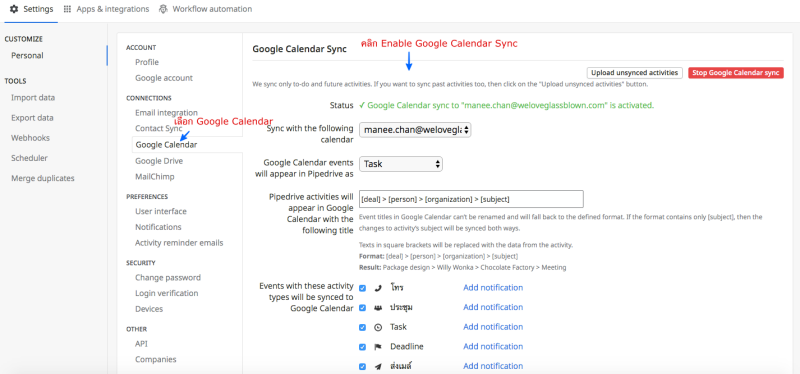Viewport: 800px width, 374px height.
Task: Open API settings
Action: point(141,344)
